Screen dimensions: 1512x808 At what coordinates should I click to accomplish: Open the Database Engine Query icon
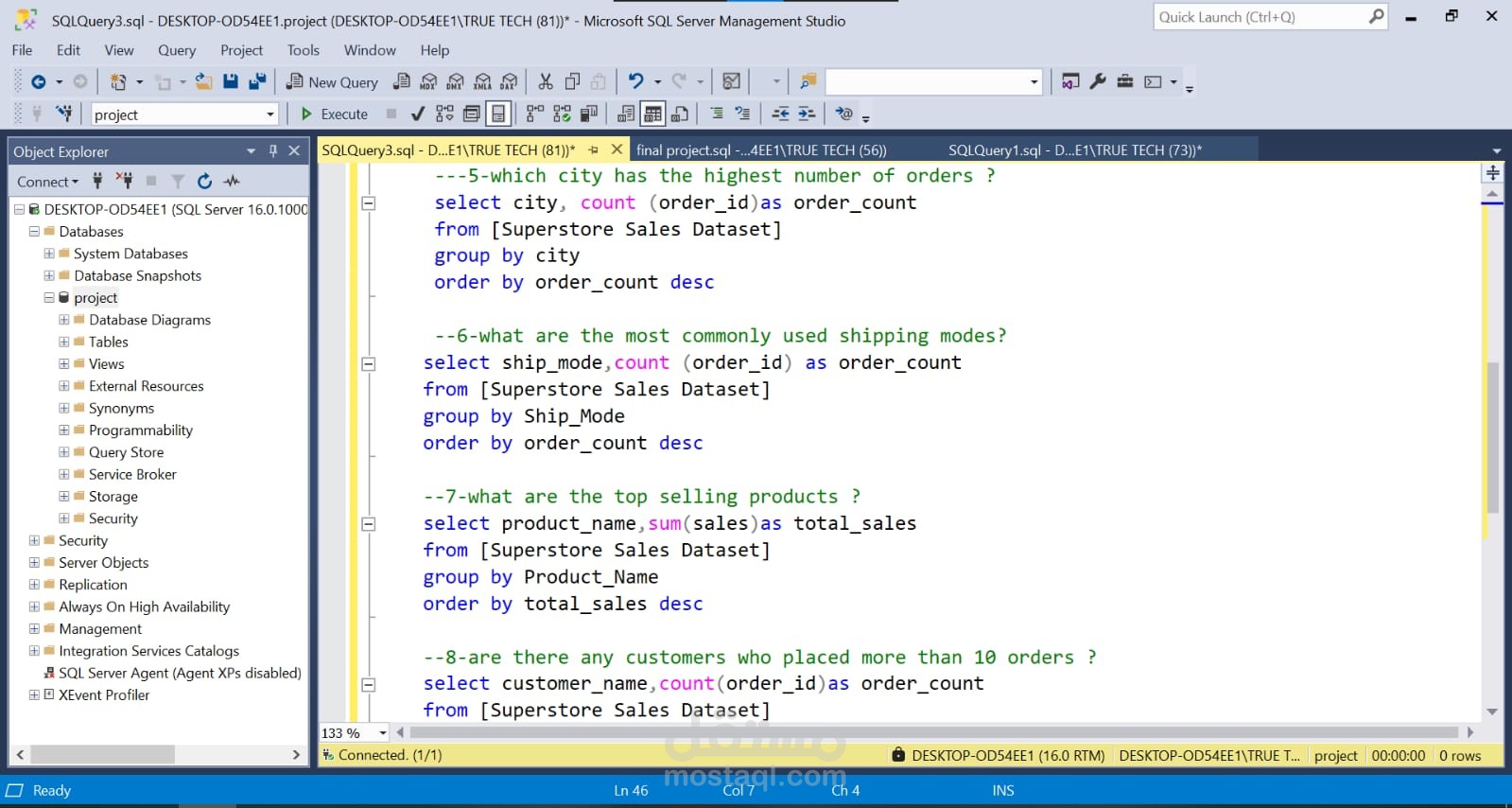(402, 82)
